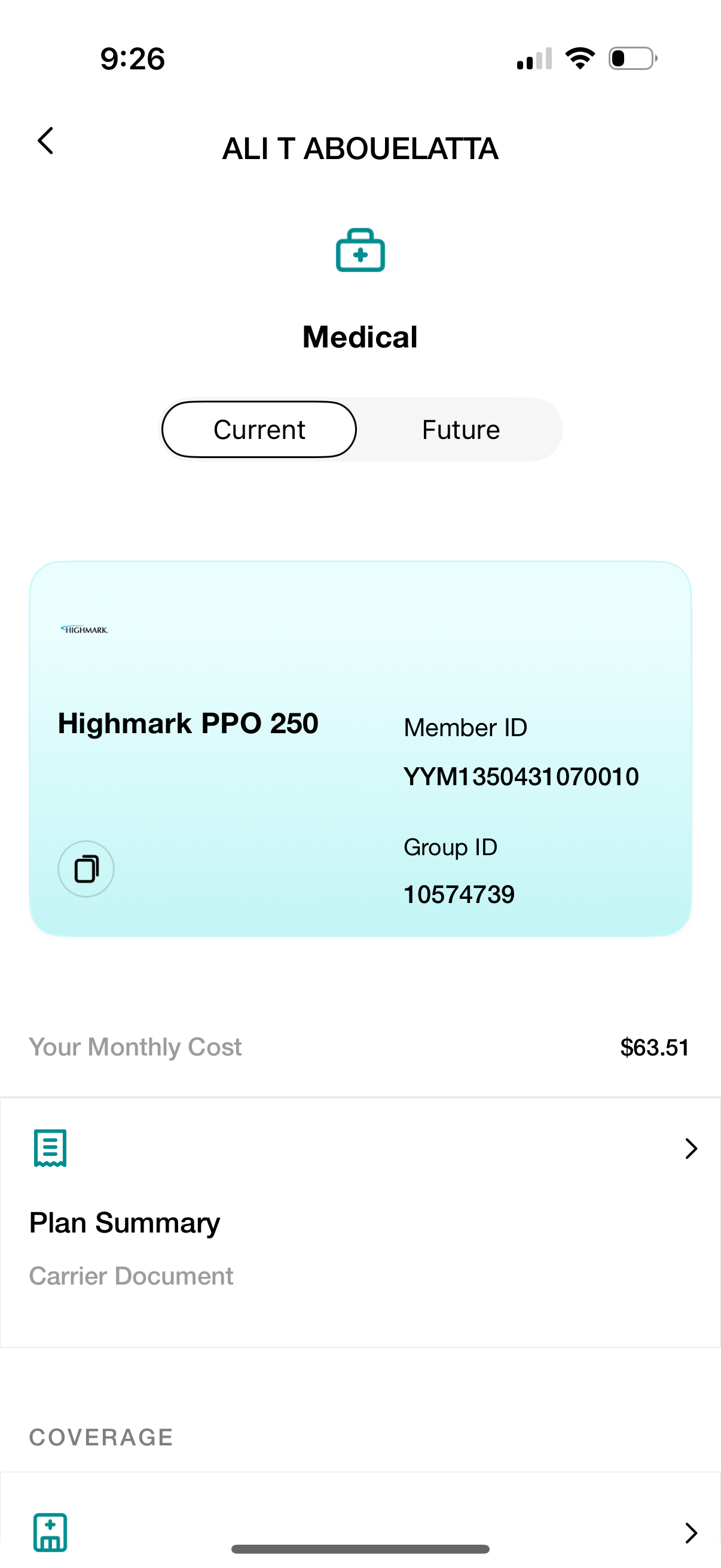Switch to the Current plan view

(259, 430)
